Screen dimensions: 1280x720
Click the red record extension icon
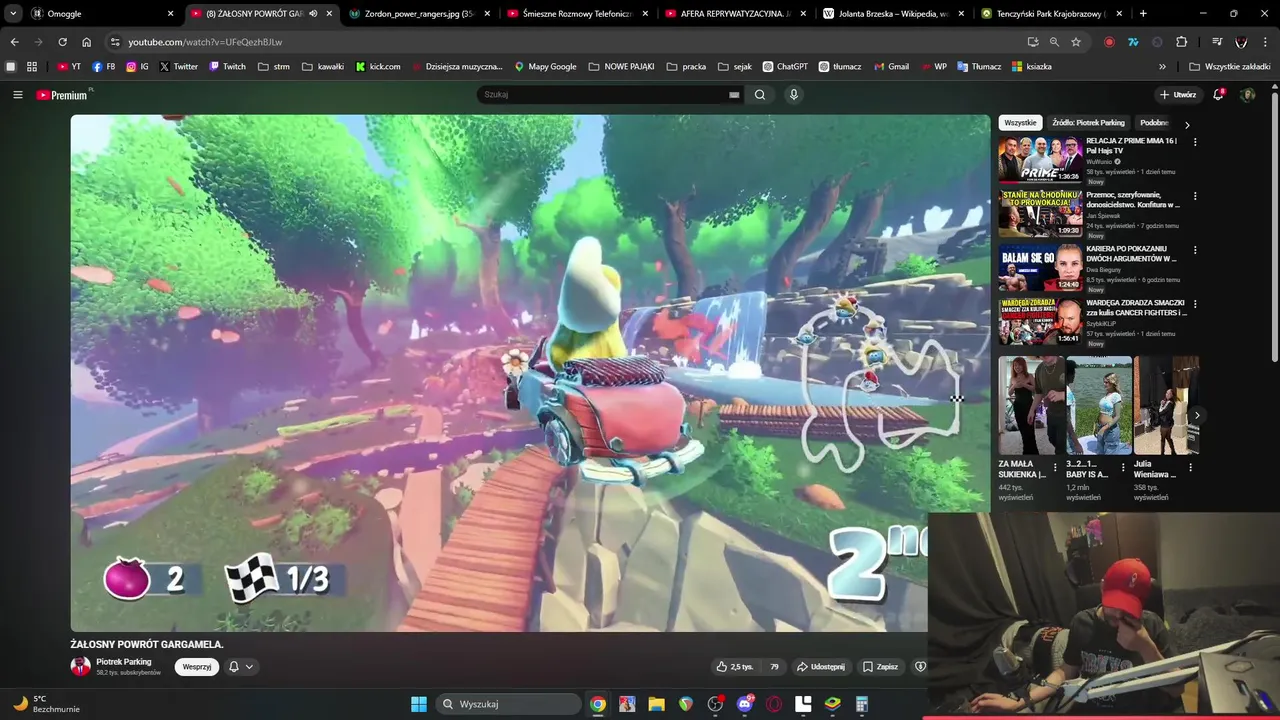point(1109,42)
